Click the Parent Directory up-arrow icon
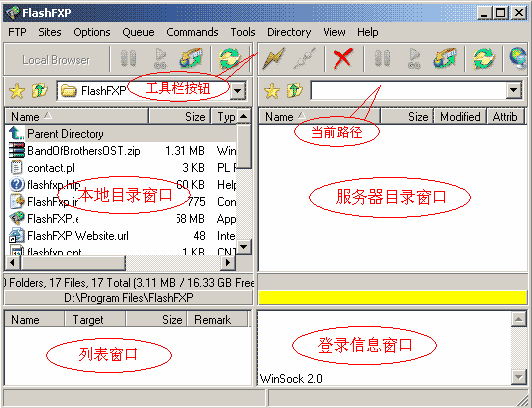Image resolution: width=532 pixels, height=408 pixels. click(16, 133)
